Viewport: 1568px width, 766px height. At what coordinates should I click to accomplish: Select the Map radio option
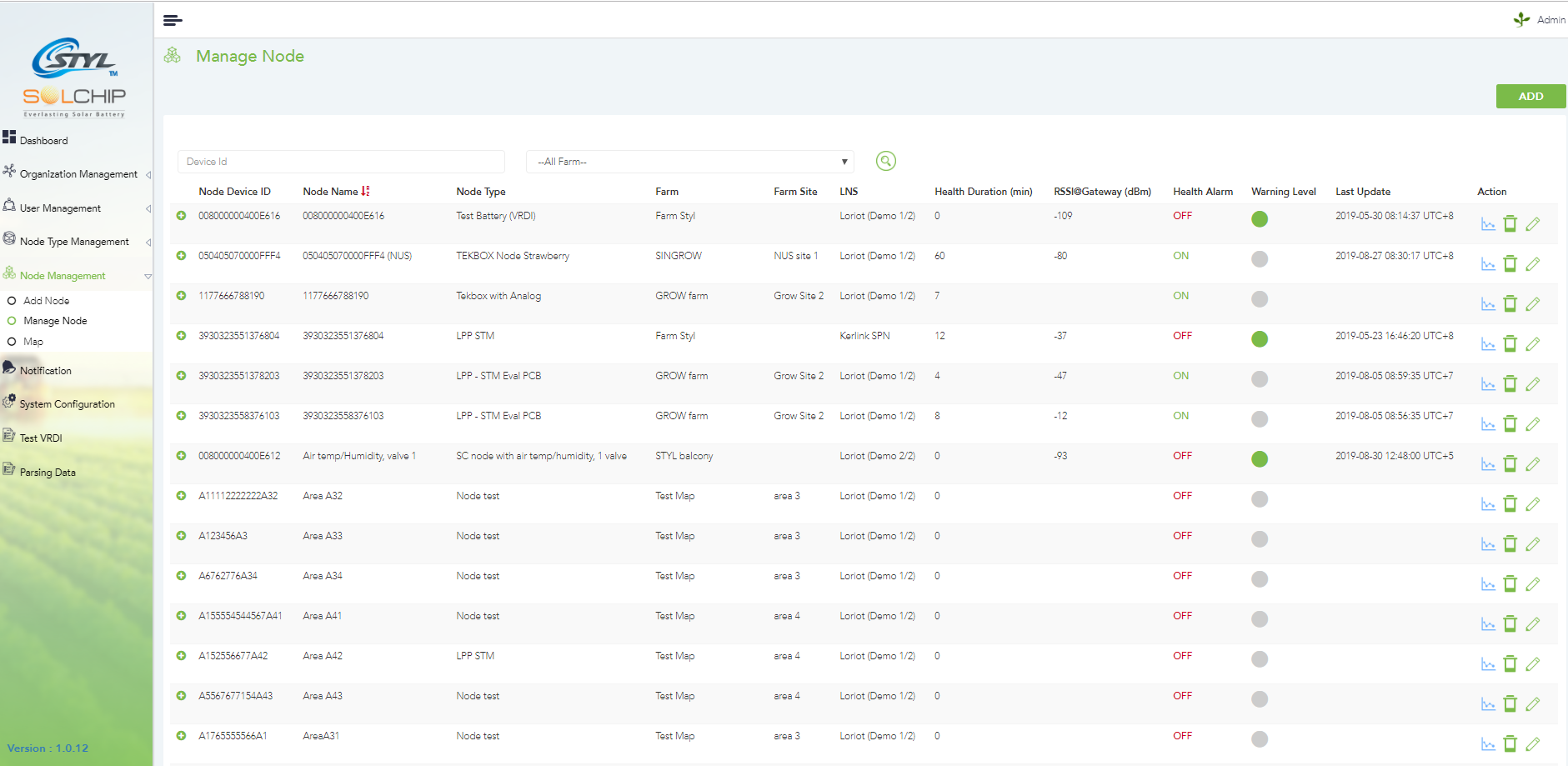coord(12,342)
